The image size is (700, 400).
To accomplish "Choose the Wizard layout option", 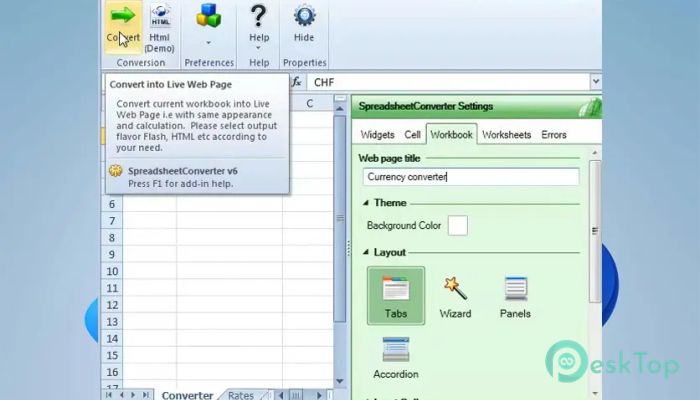I will pos(455,296).
